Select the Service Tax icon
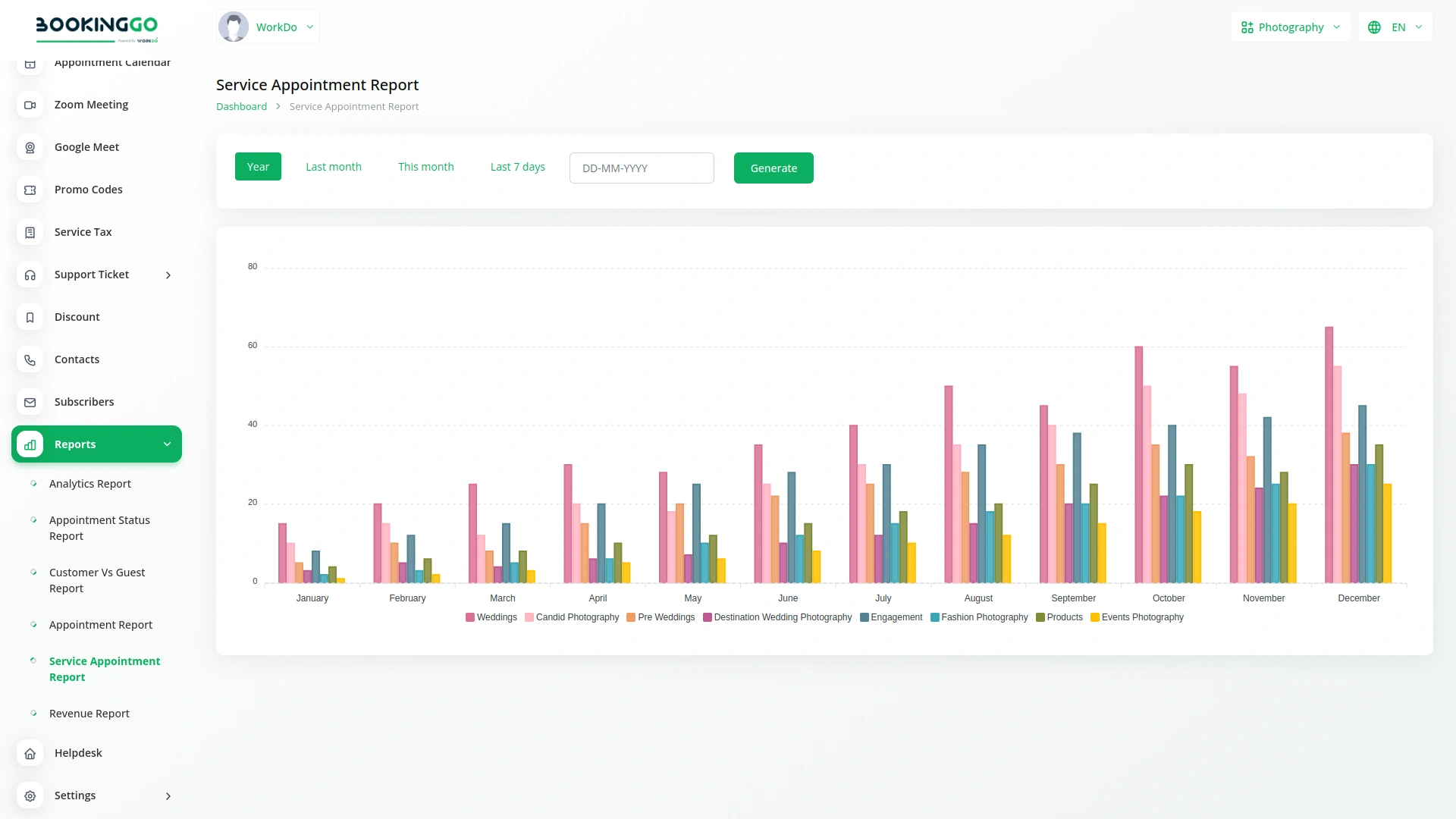 tap(30, 232)
